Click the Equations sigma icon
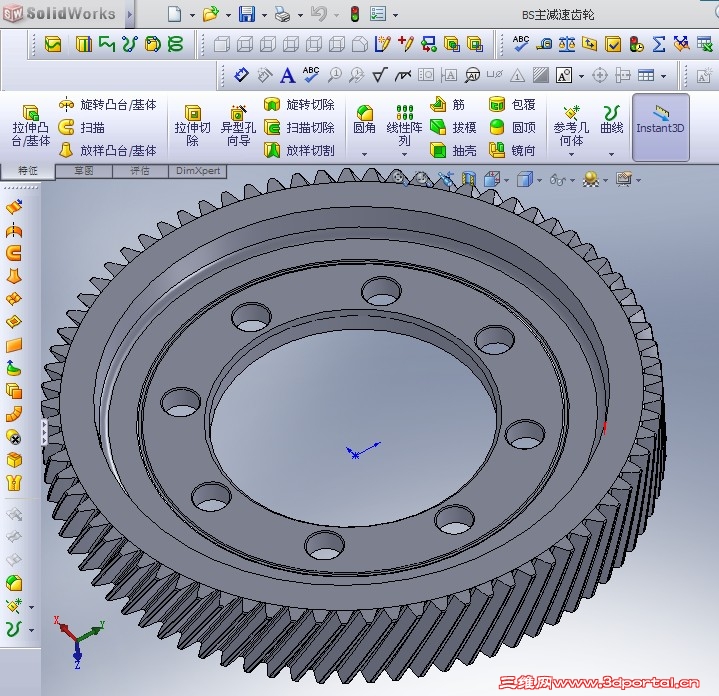This screenshot has width=719, height=696. click(658, 44)
